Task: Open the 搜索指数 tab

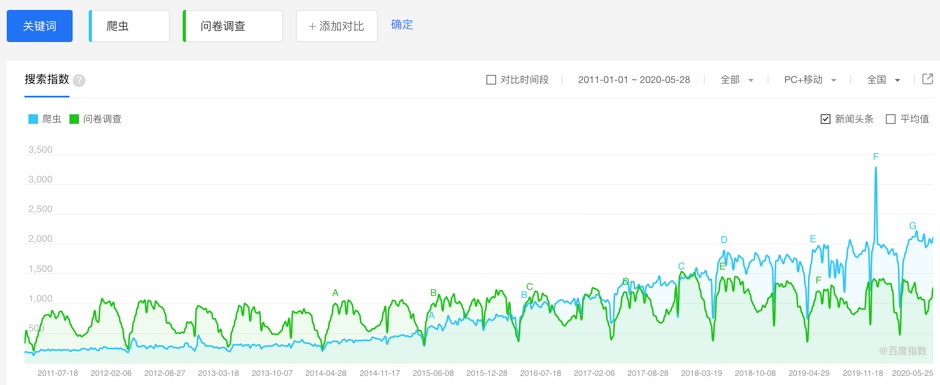Action: (x=47, y=79)
